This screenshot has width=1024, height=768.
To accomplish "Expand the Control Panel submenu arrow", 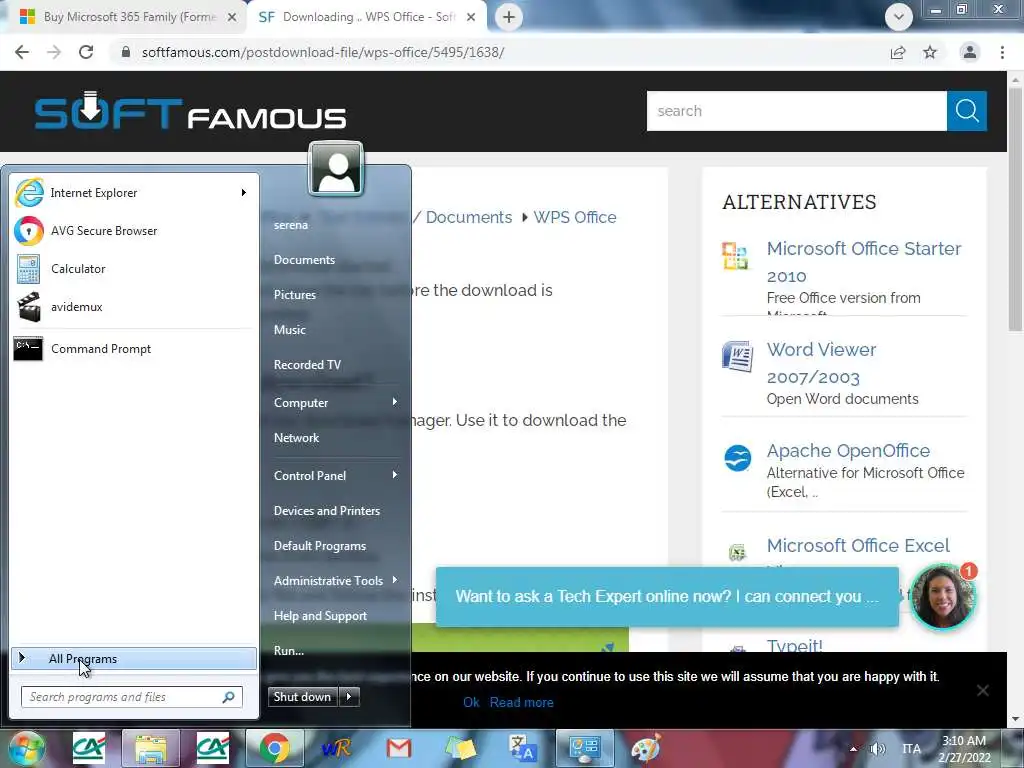I will click(x=394, y=475).
